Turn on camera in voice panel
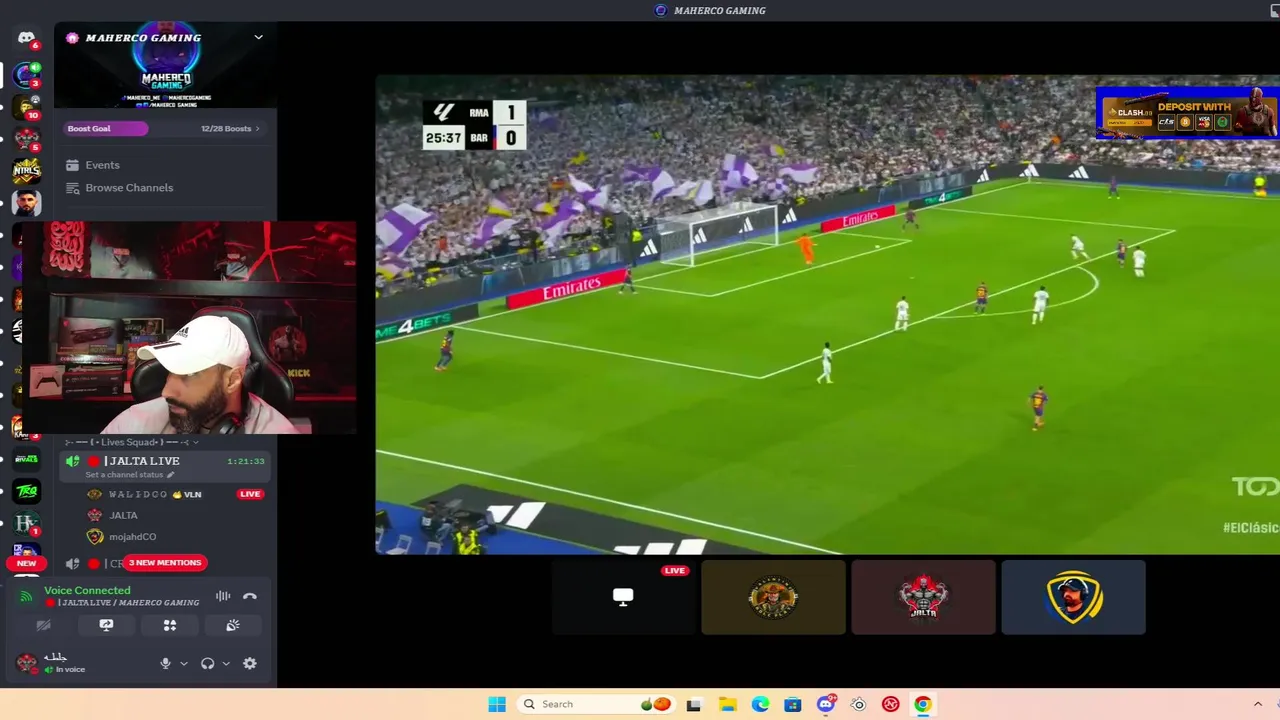This screenshot has width=1280, height=720. coord(43,625)
